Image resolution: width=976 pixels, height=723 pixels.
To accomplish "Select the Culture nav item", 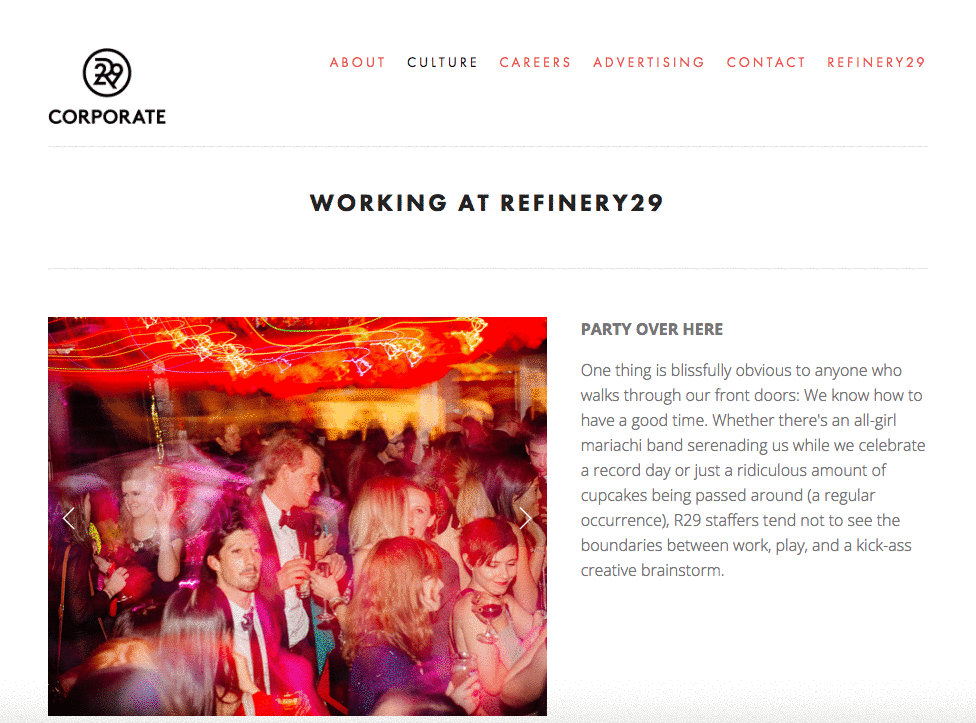I will 443,62.
